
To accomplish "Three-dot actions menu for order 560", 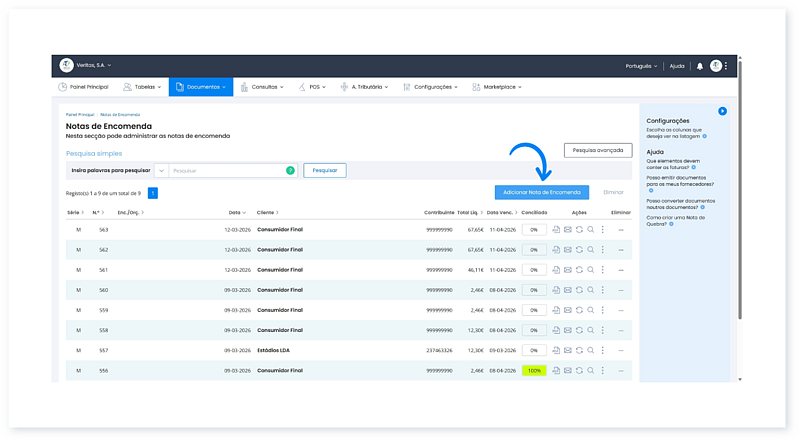I will [603, 290].
